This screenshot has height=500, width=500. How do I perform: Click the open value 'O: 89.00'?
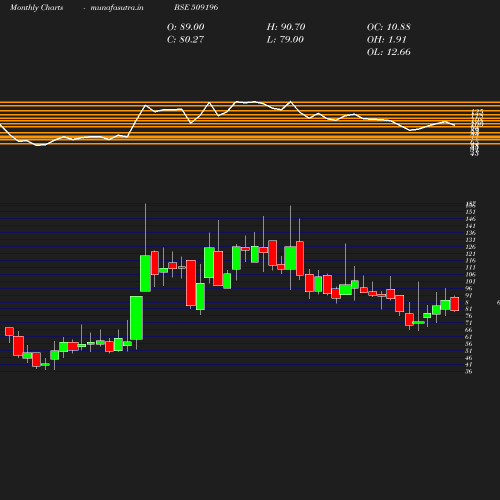pos(185,27)
